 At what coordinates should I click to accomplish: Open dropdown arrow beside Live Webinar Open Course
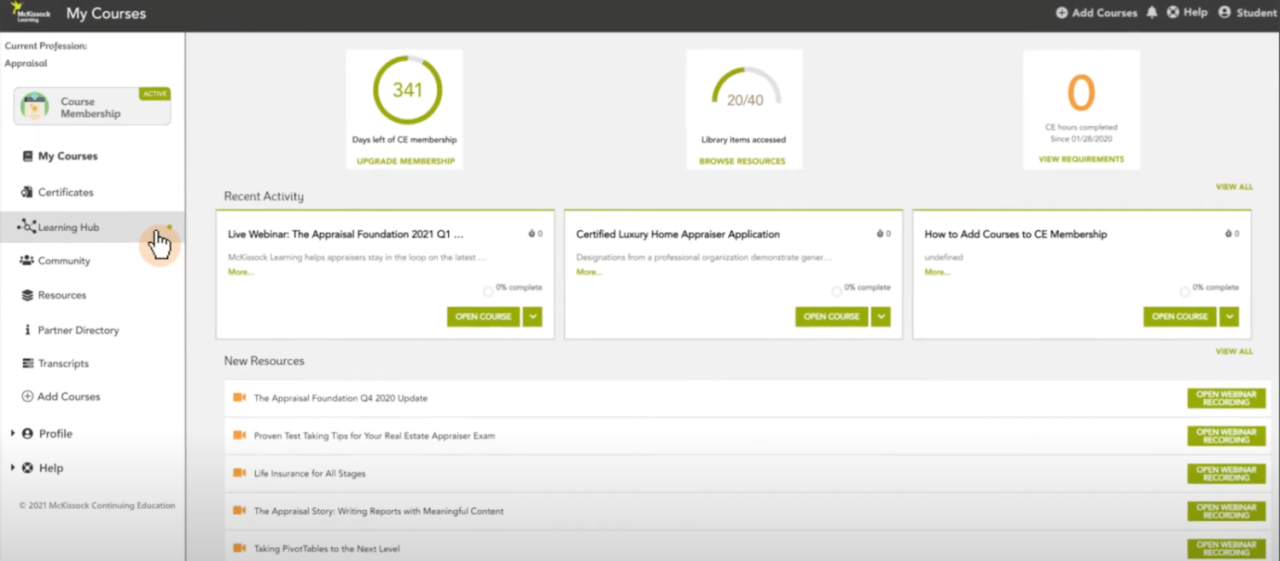[x=532, y=316]
